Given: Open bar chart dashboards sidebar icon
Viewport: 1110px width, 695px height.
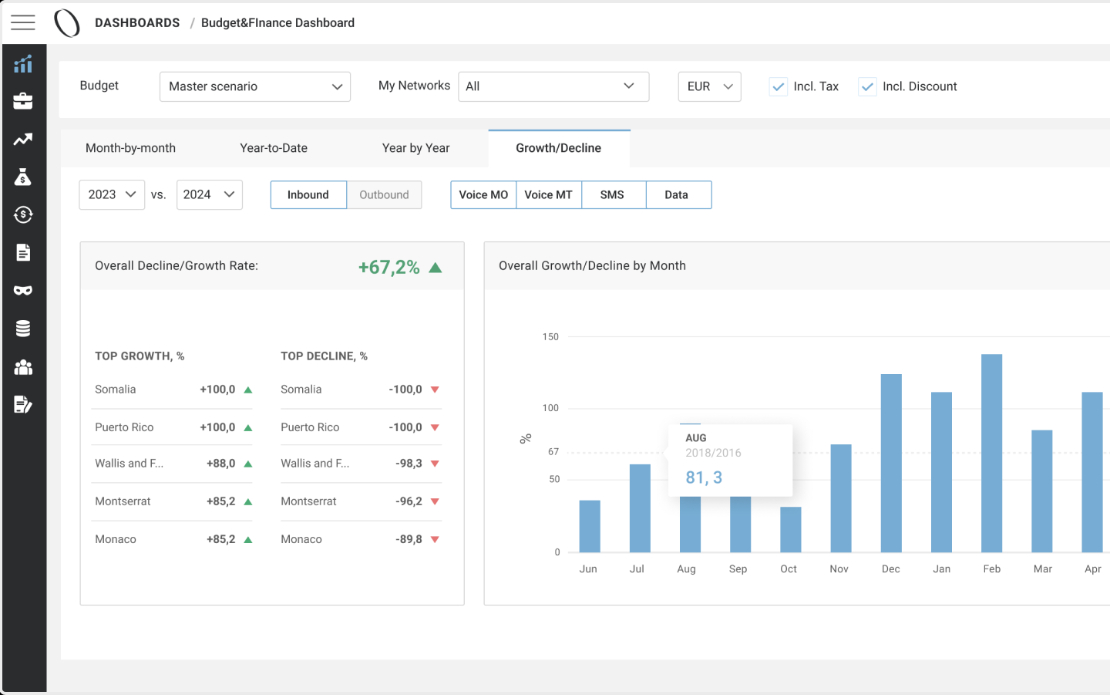Looking at the screenshot, I should point(23,64).
